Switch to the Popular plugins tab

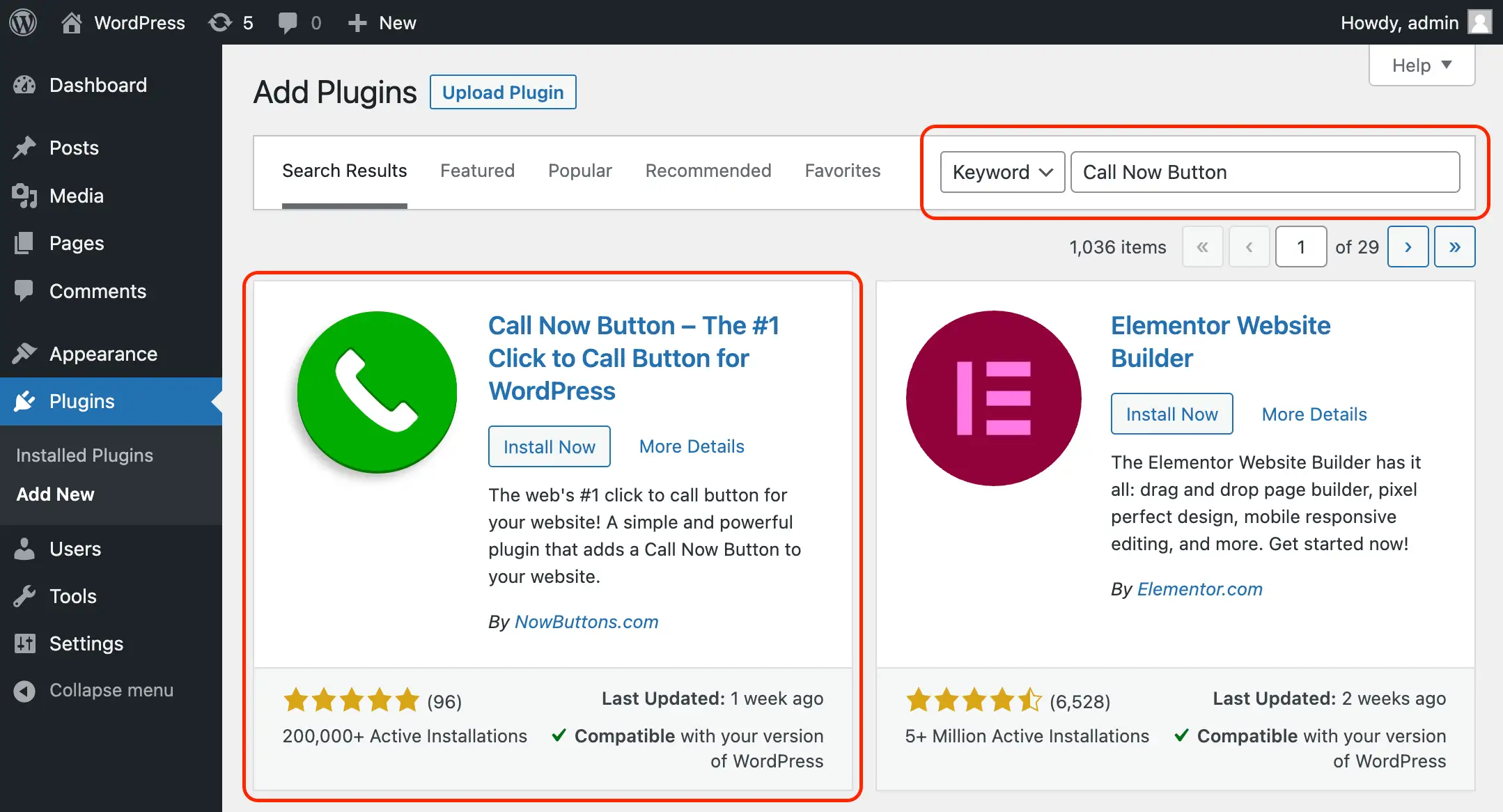[x=579, y=171]
